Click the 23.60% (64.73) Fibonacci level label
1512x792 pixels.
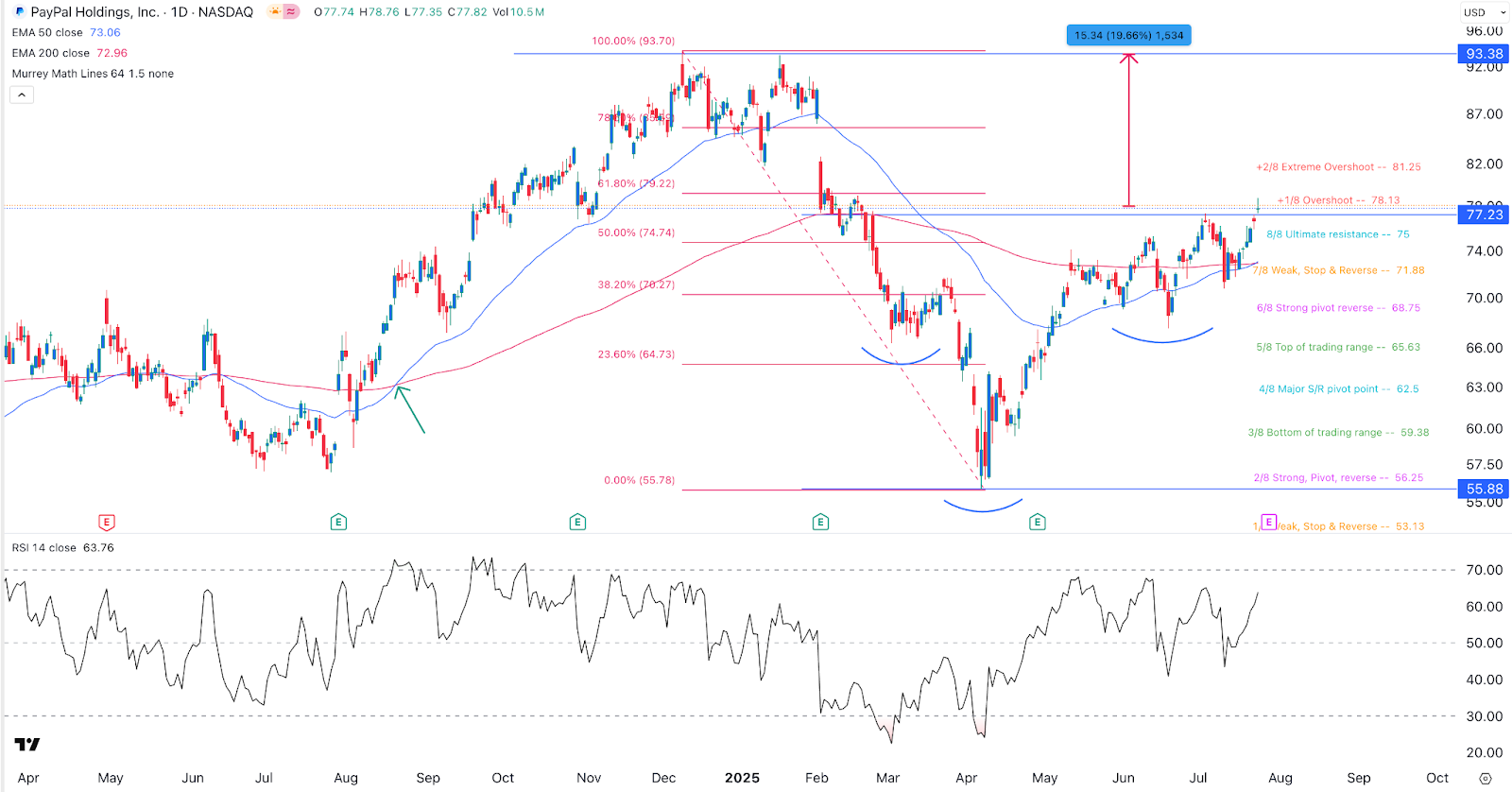coord(636,354)
